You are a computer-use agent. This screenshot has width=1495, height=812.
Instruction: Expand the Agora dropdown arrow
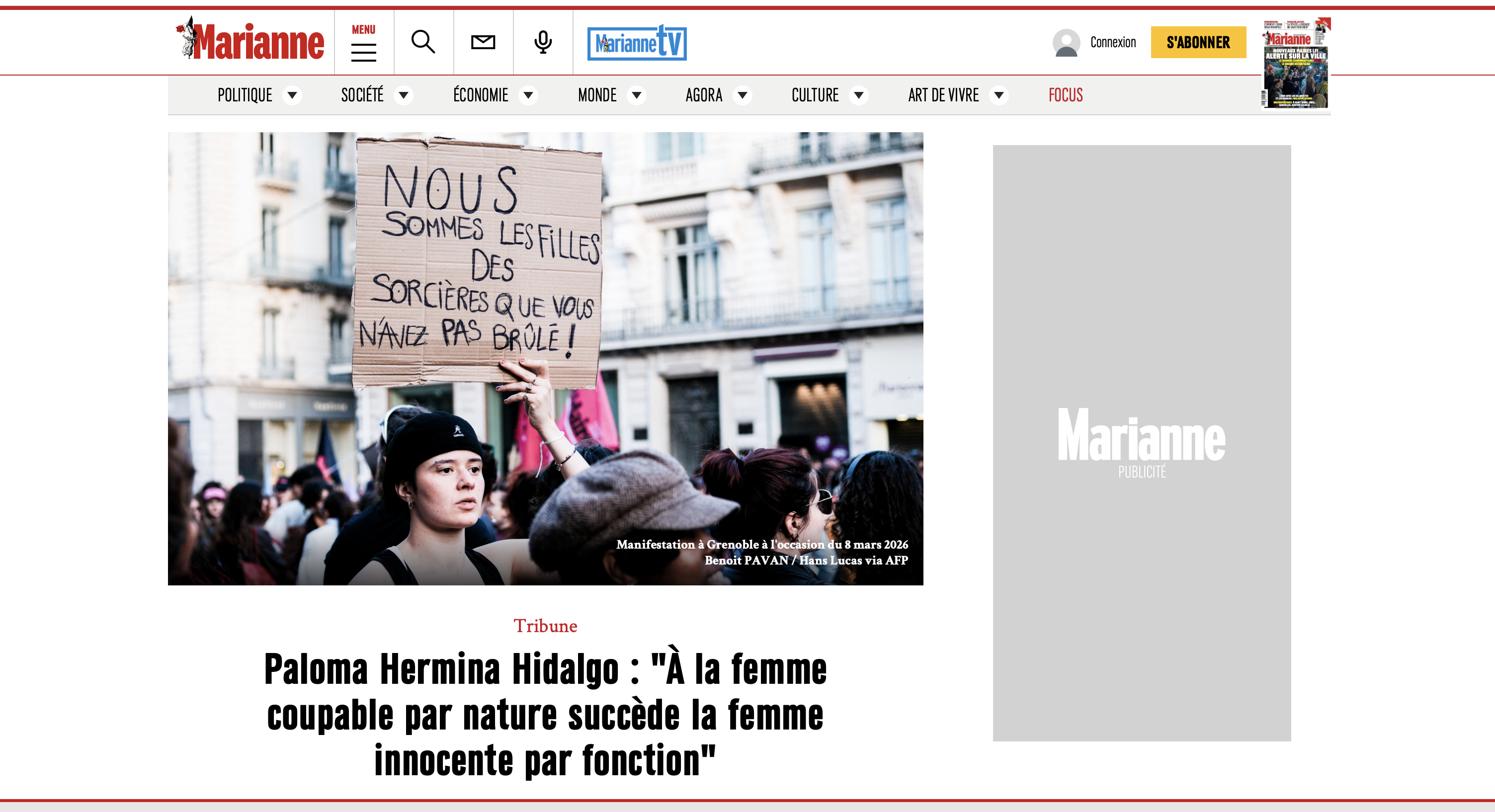coord(742,95)
